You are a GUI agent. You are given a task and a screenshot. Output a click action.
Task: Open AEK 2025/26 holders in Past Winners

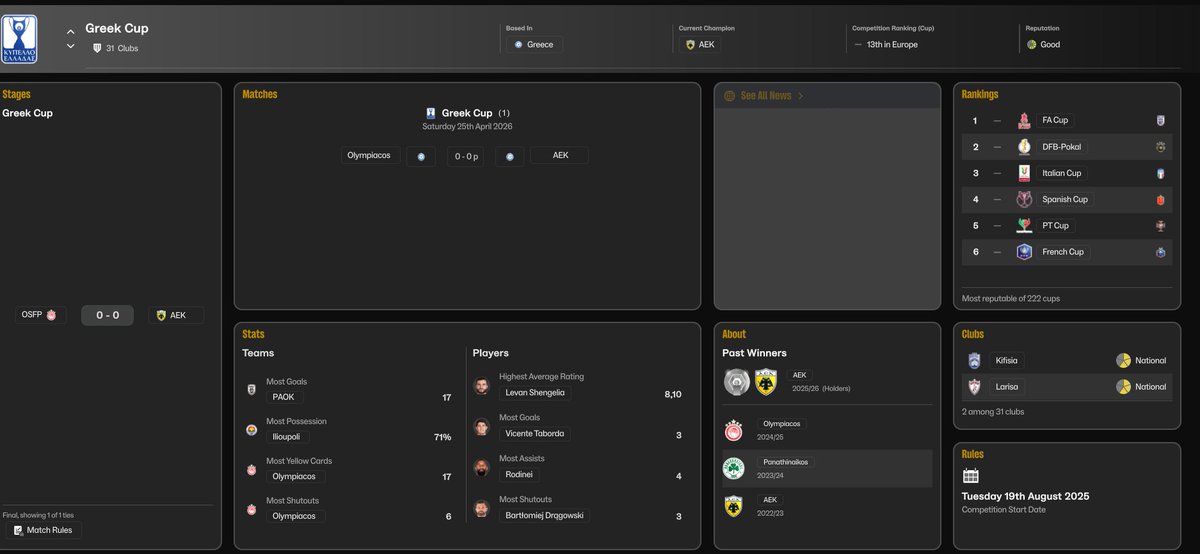(800, 375)
